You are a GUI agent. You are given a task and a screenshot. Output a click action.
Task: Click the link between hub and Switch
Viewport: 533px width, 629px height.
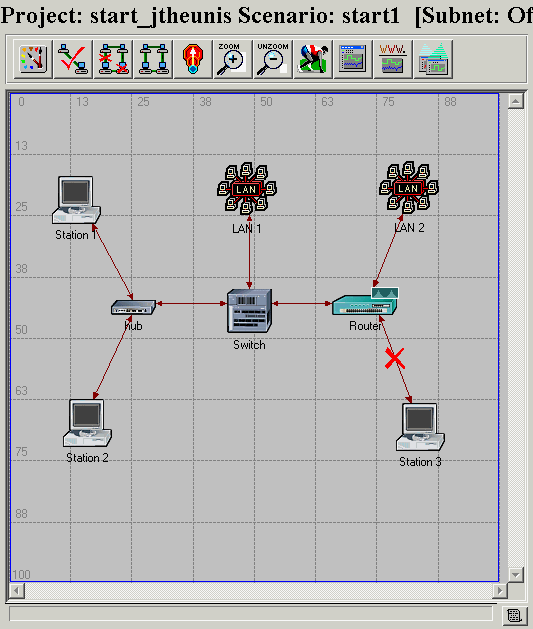tap(192, 304)
